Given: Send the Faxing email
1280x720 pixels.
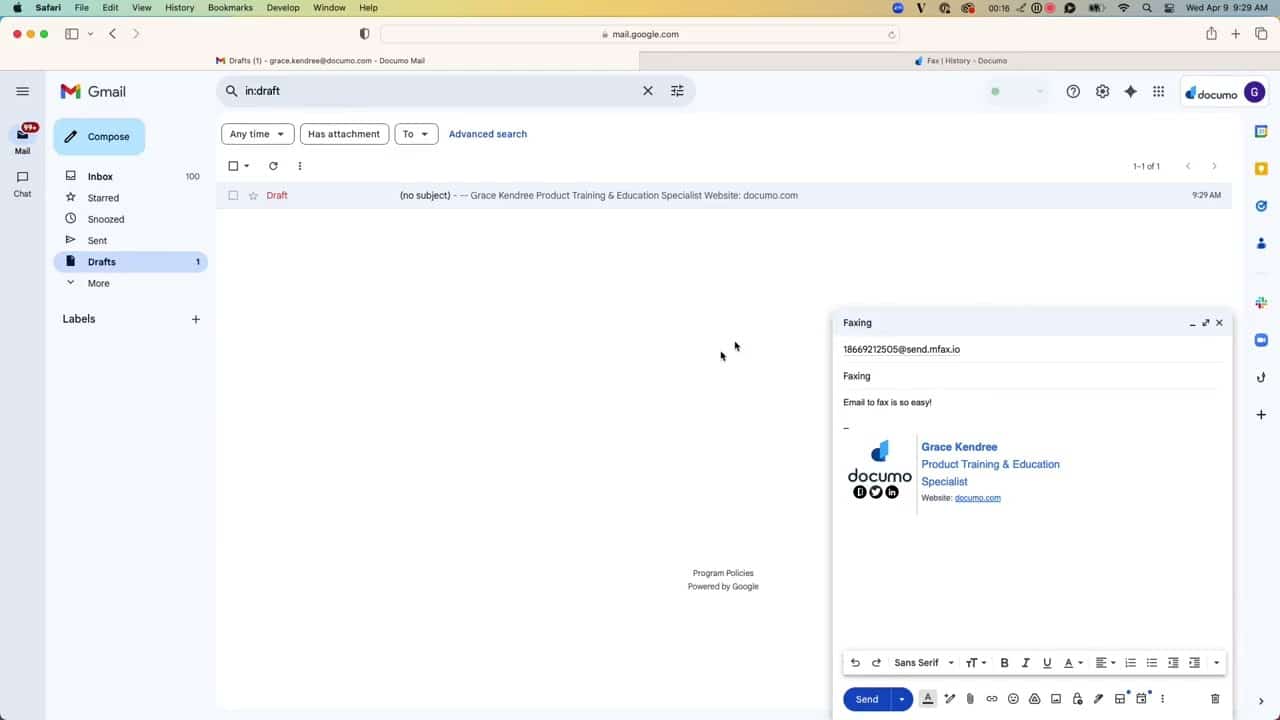Looking at the screenshot, I should [866, 699].
